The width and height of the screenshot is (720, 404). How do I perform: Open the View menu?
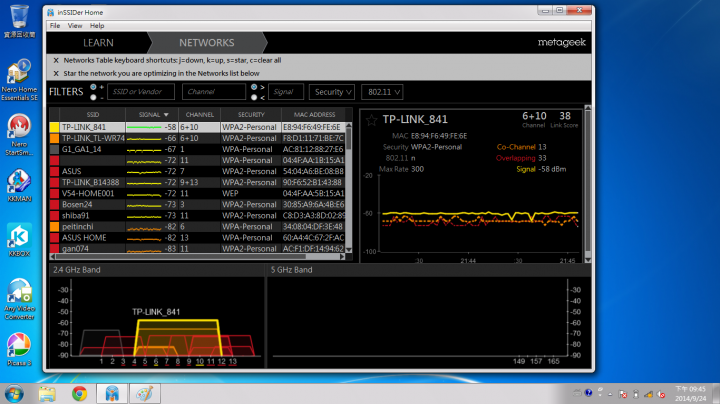[75, 26]
